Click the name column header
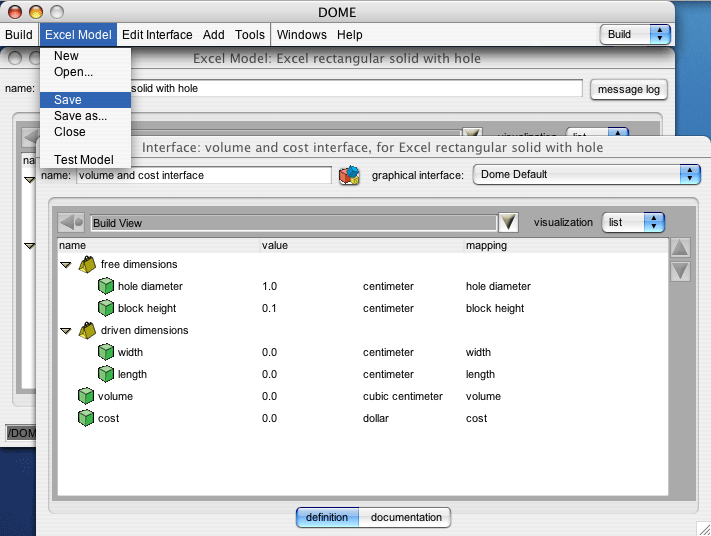The image size is (711, 536). pos(159,245)
